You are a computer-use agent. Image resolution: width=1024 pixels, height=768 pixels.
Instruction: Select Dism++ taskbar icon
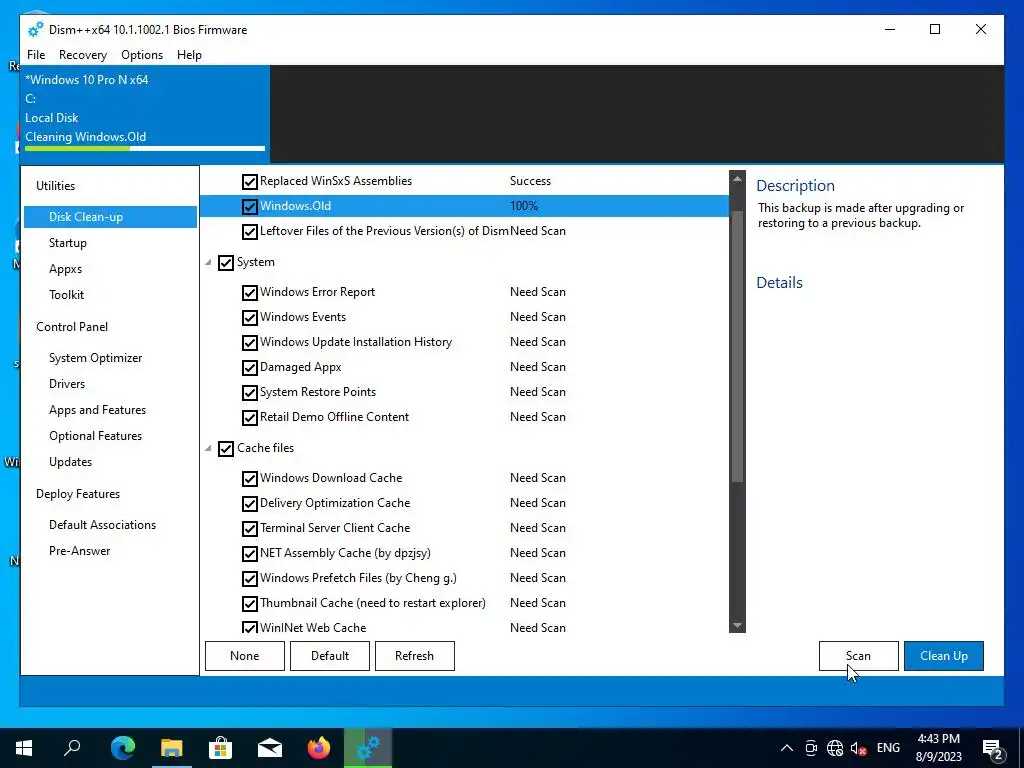point(368,748)
